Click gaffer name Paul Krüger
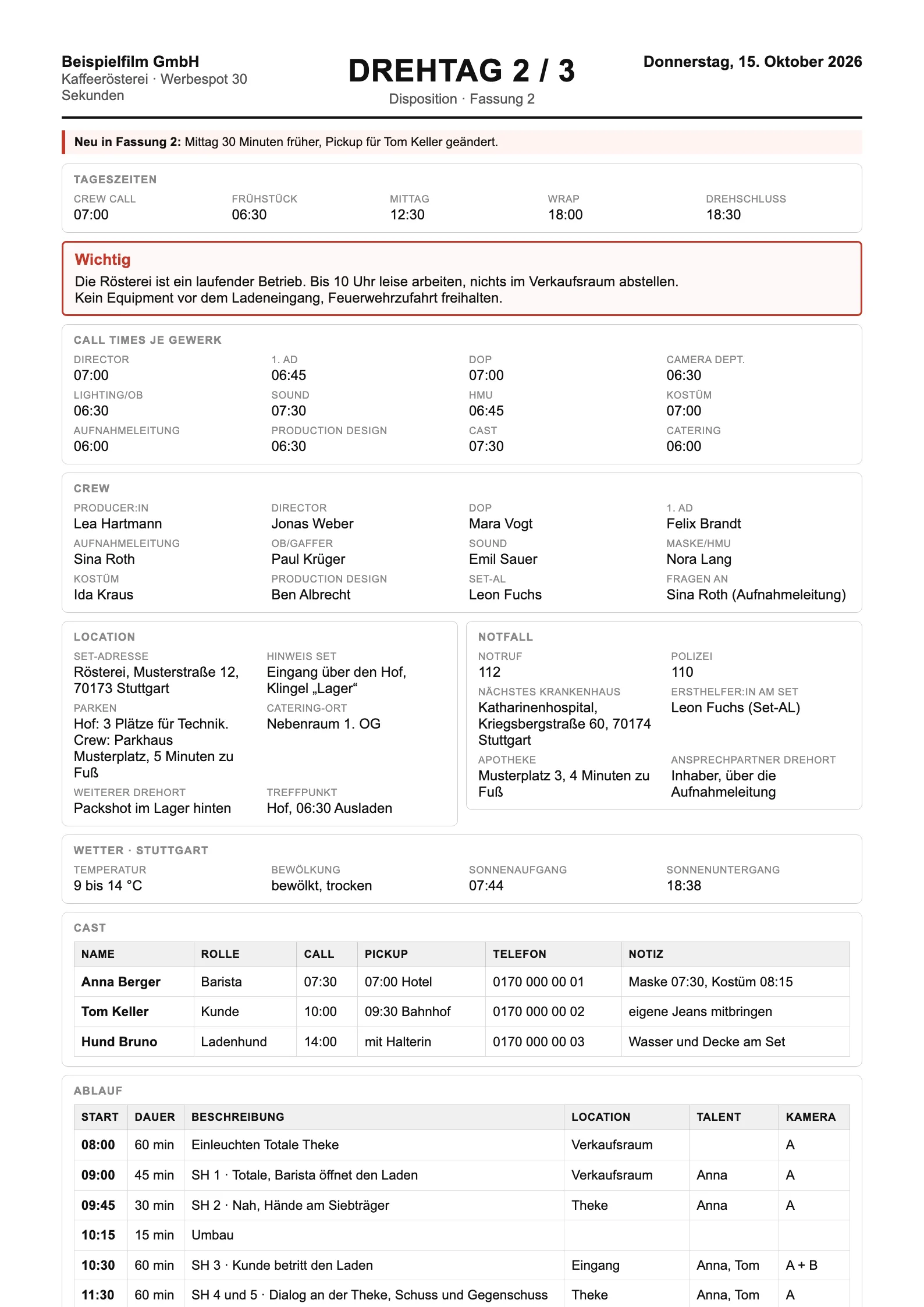The height and width of the screenshot is (1307, 924). click(x=308, y=559)
